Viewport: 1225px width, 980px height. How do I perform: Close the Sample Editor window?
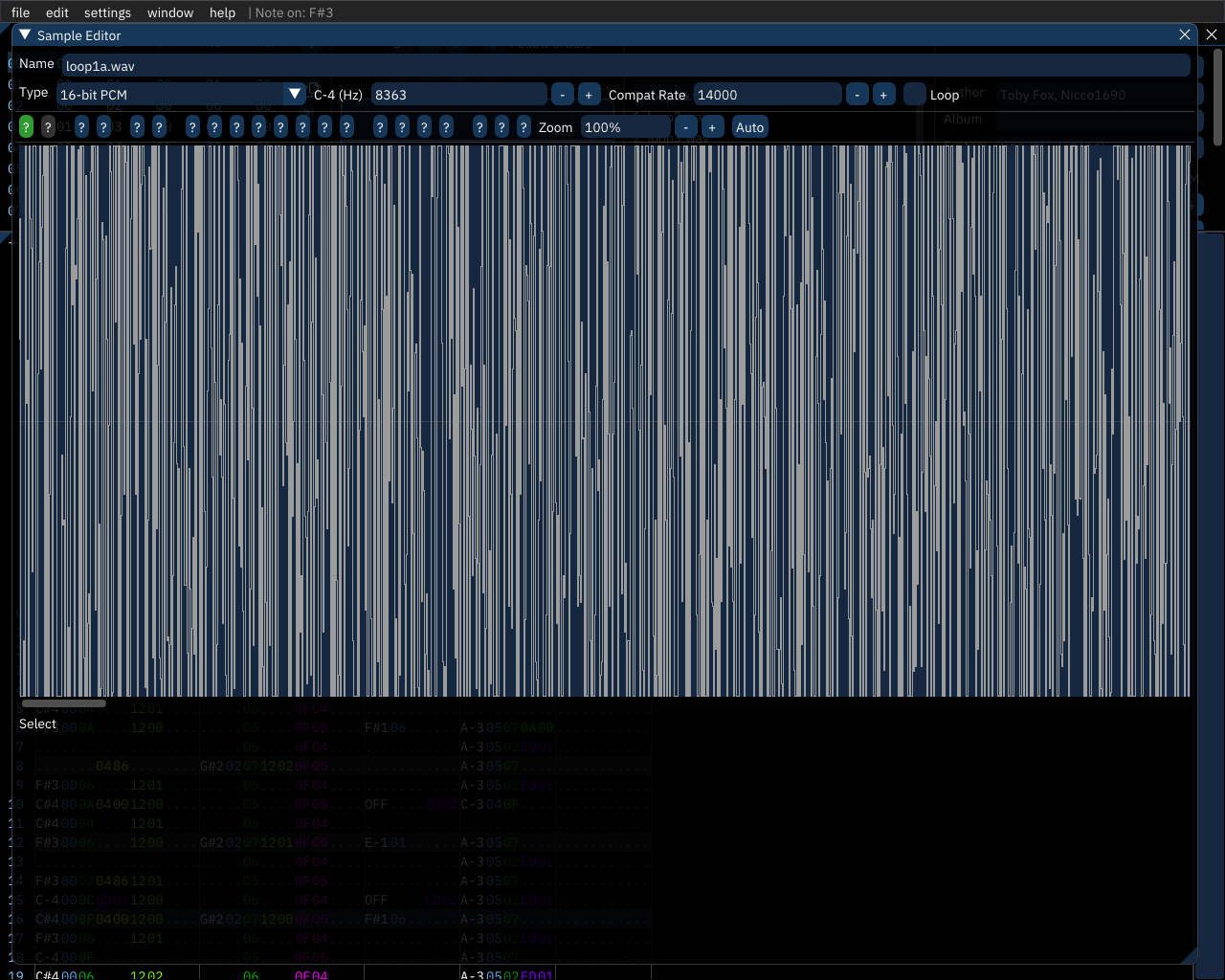pyautogui.click(x=1185, y=34)
